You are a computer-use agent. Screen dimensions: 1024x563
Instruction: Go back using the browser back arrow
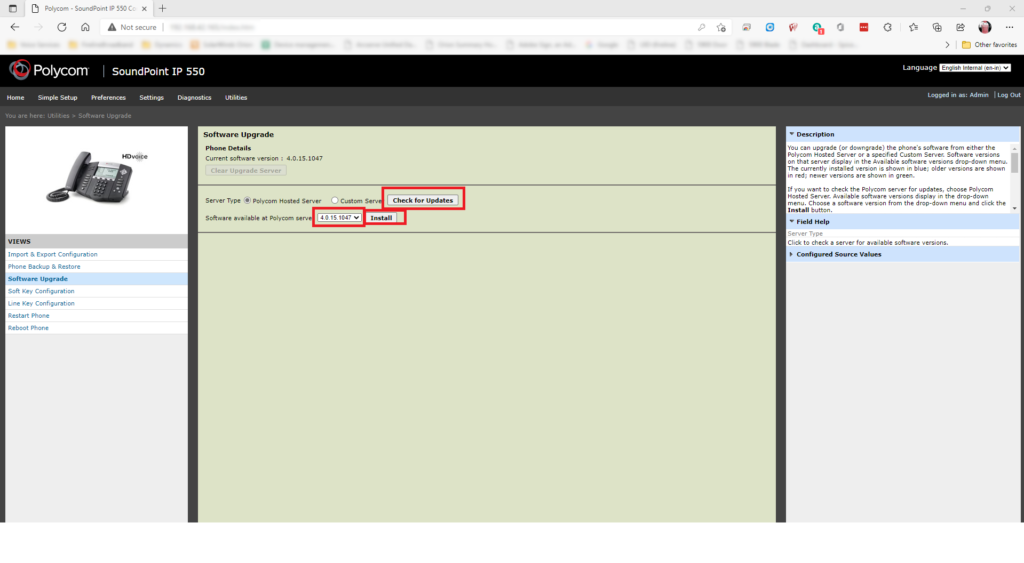[15, 27]
